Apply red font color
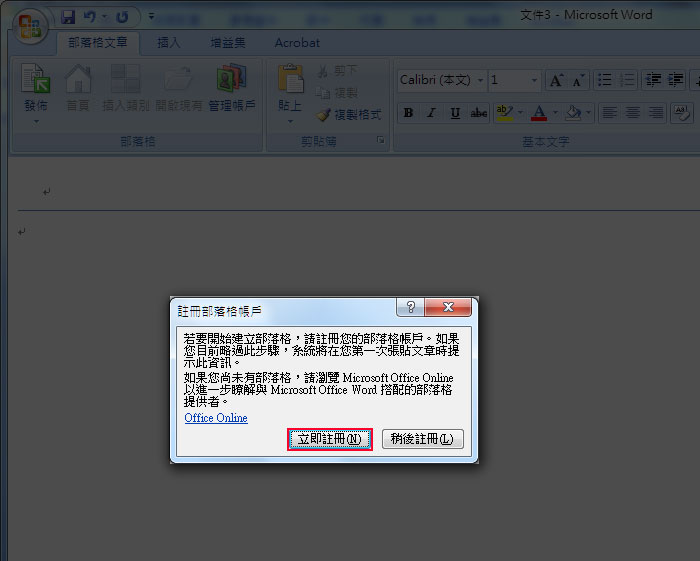The image size is (700, 561). 539,113
